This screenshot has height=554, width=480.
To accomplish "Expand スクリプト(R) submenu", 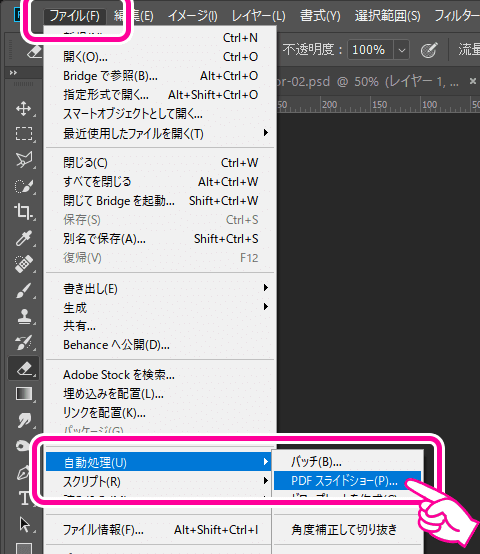I will click(159, 481).
